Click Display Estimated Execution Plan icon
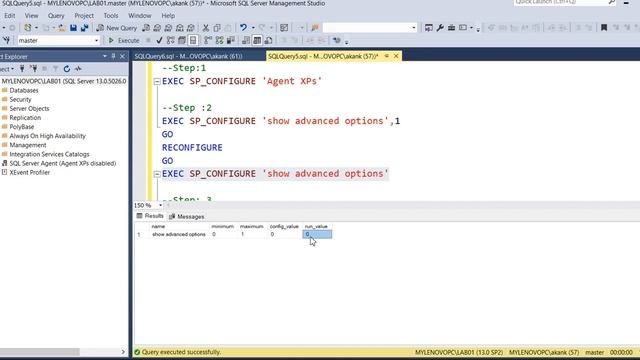 [x=171, y=40]
